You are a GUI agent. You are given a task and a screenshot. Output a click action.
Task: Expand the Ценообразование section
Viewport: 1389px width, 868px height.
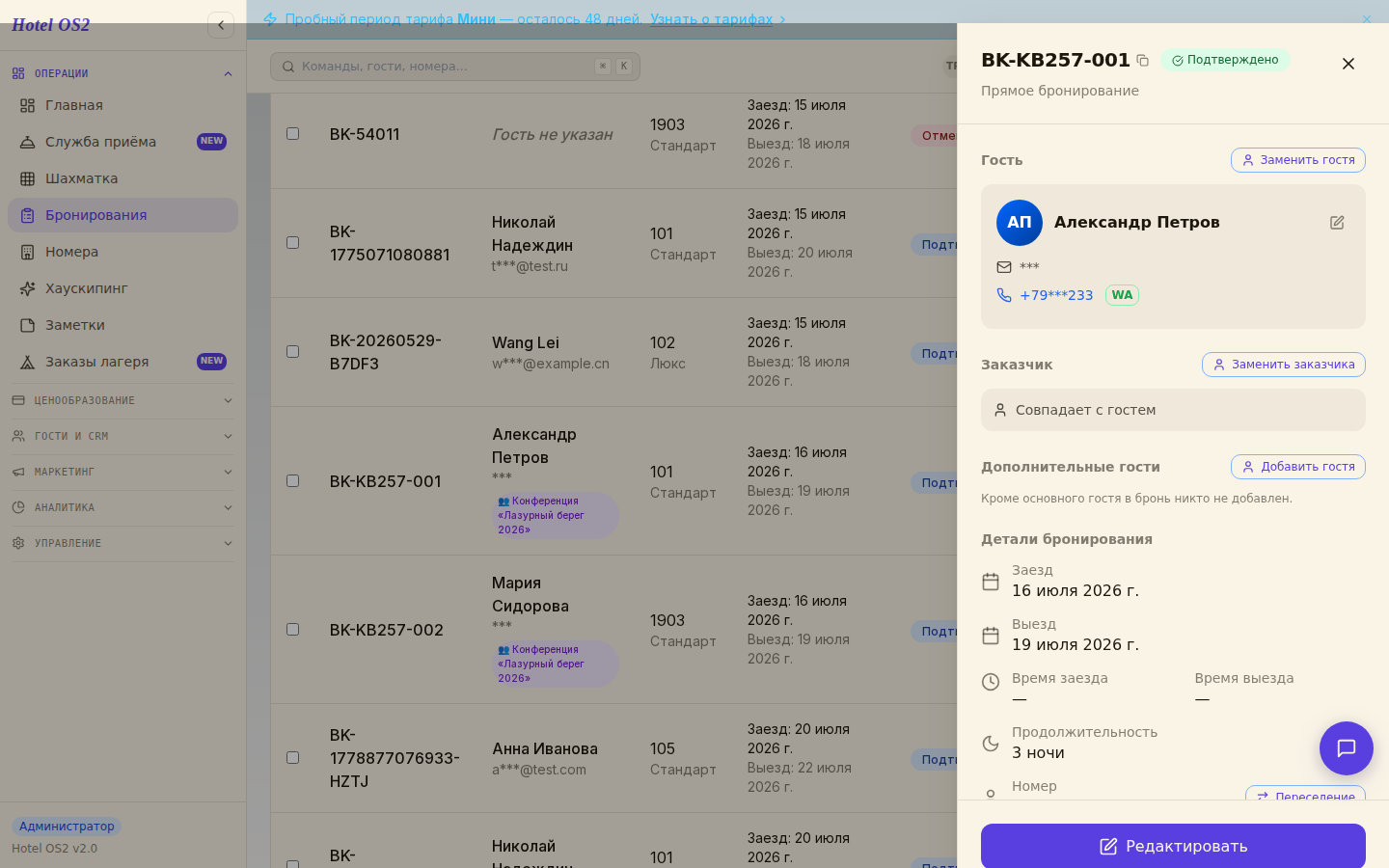click(123, 400)
